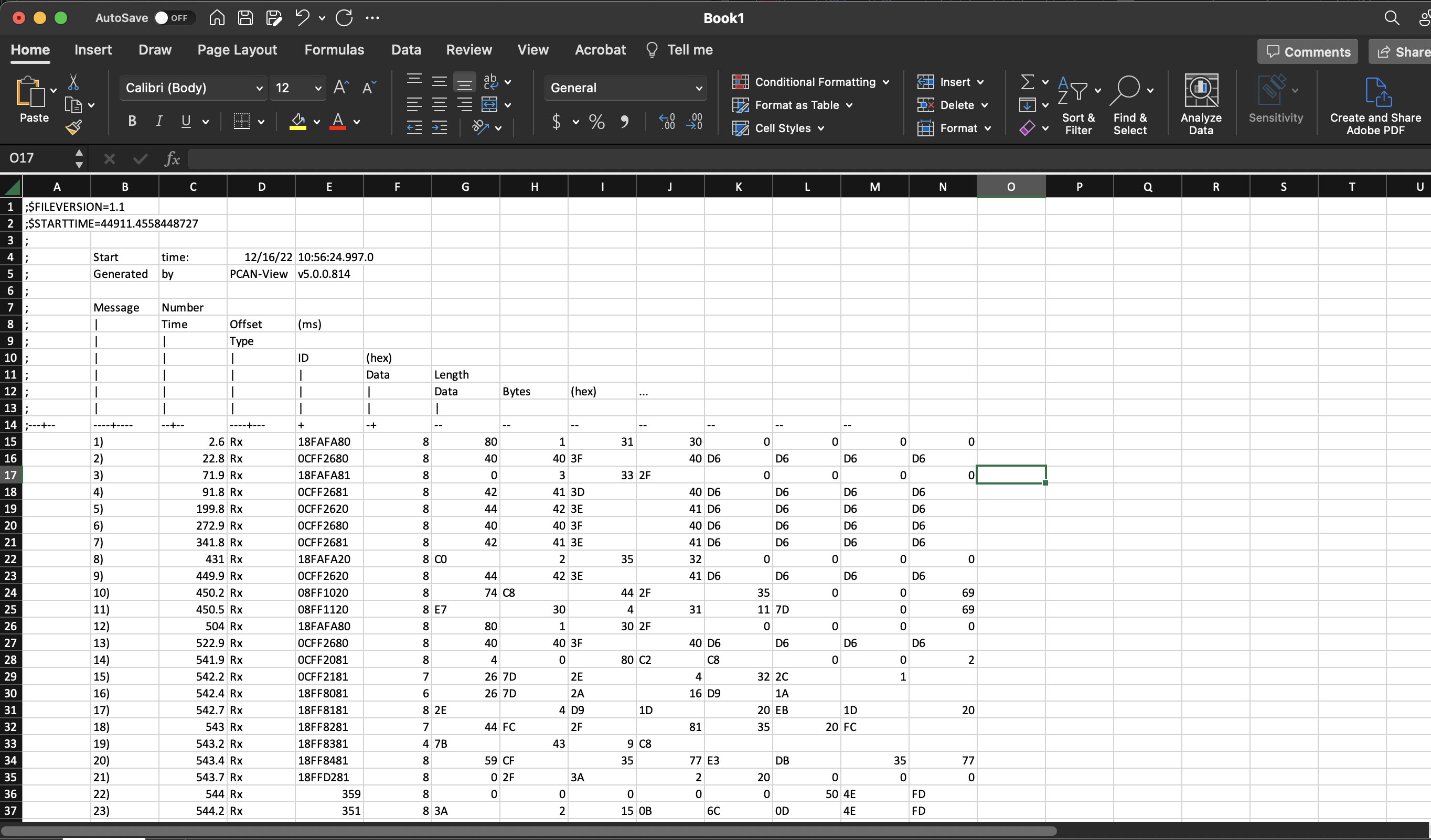Click the AutoSum sigma icon

[x=1027, y=82]
